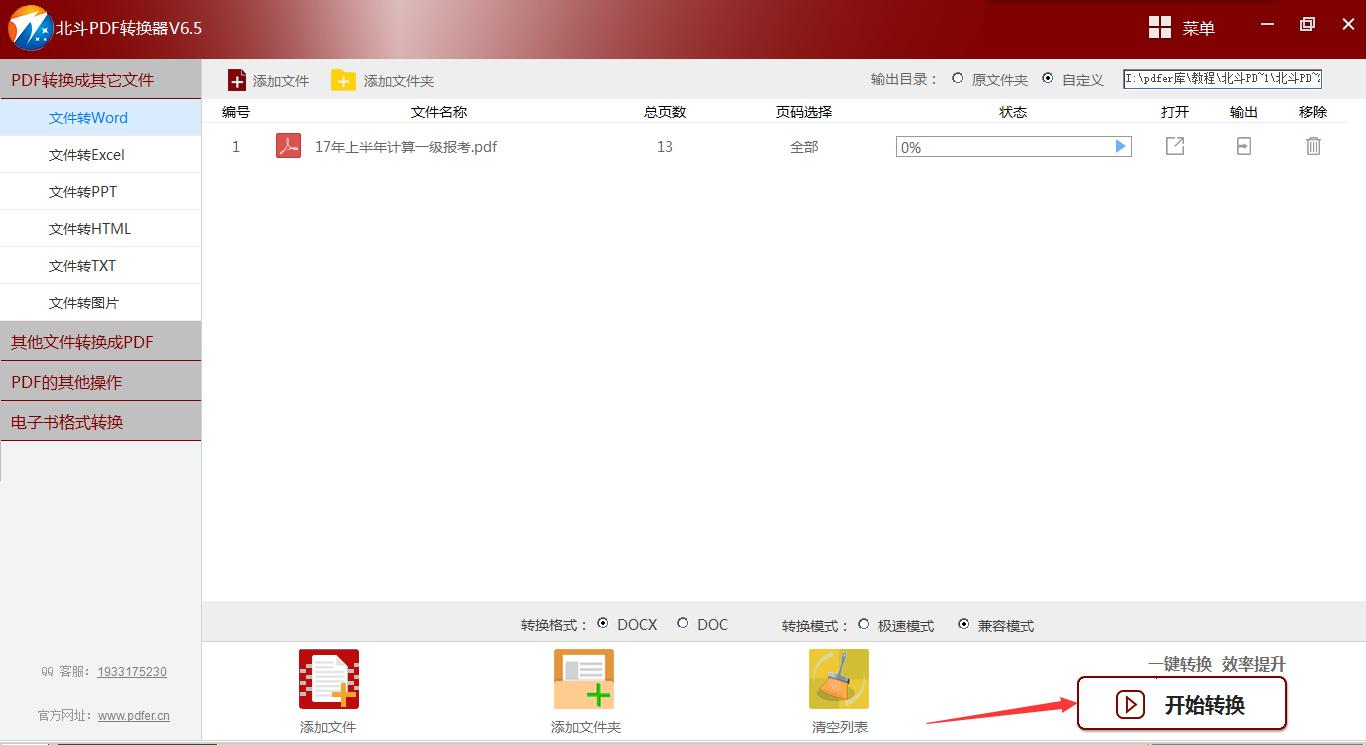Open the 菜单 menu at top right
The height and width of the screenshot is (745, 1366).
1184,27
